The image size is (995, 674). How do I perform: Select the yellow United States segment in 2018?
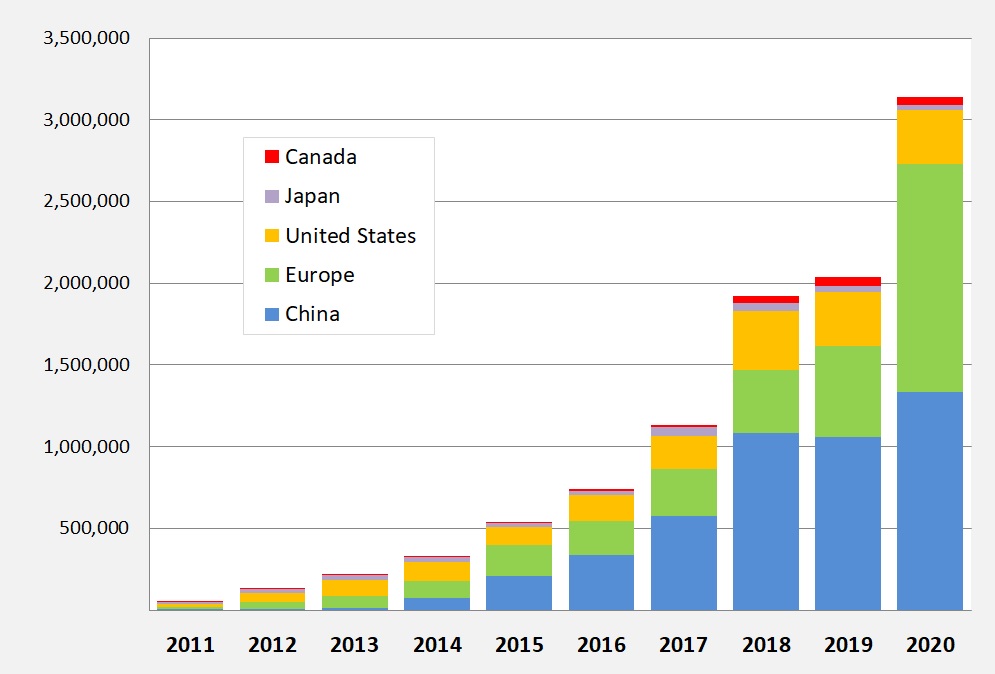(x=765, y=340)
